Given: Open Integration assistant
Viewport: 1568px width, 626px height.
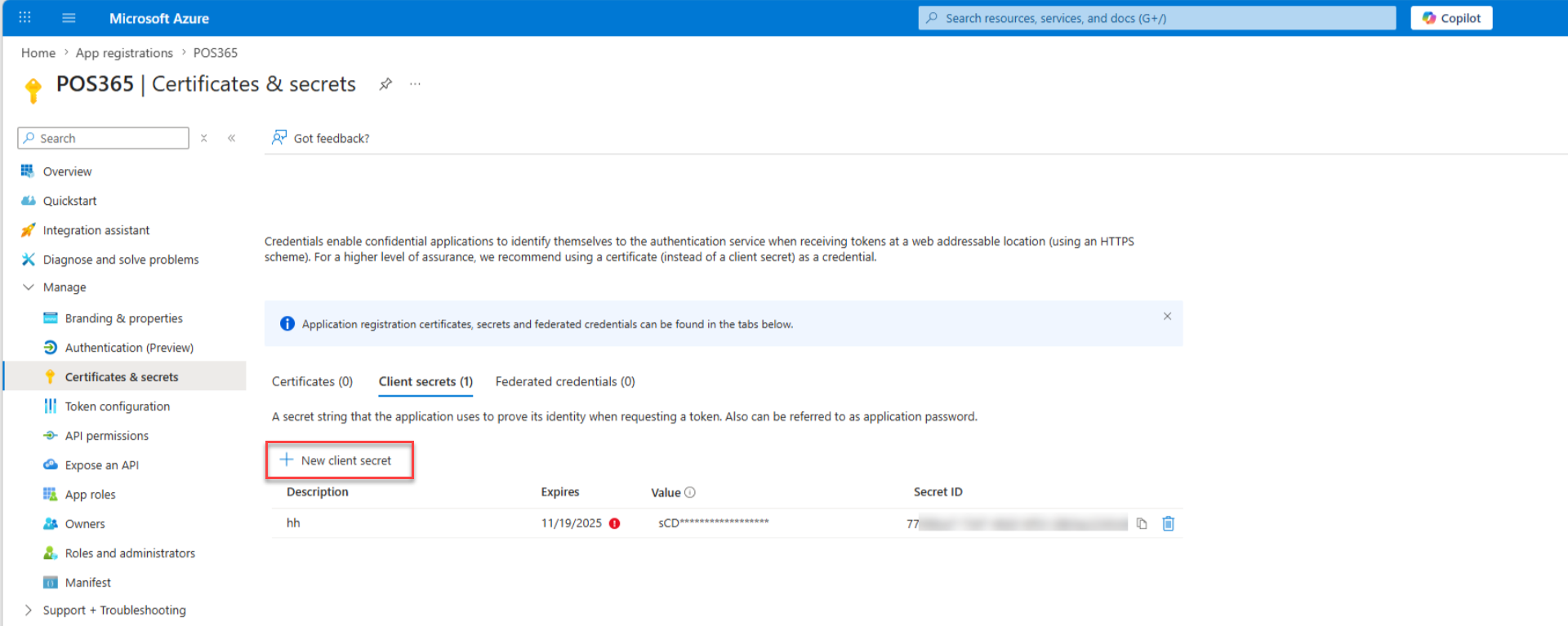Looking at the screenshot, I should [96, 230].
